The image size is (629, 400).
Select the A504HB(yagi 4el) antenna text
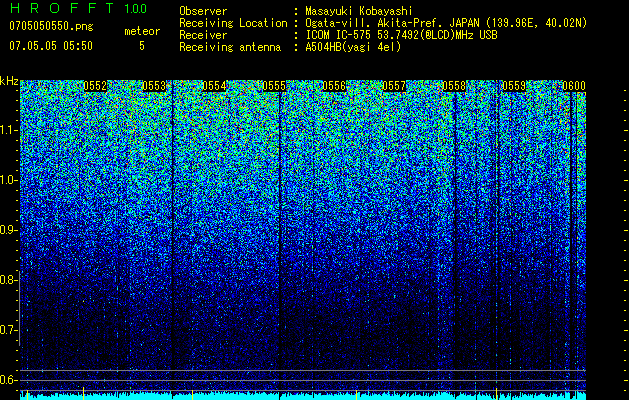click(353, 47)
